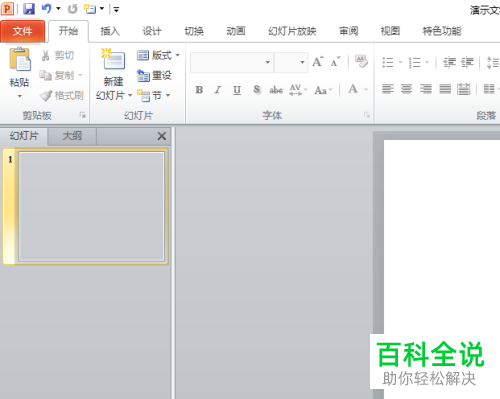500x399 pixels.
Task: Open the 版式 (Layout) dropdown
Action: pyautogui.click(x=158, y=55)
